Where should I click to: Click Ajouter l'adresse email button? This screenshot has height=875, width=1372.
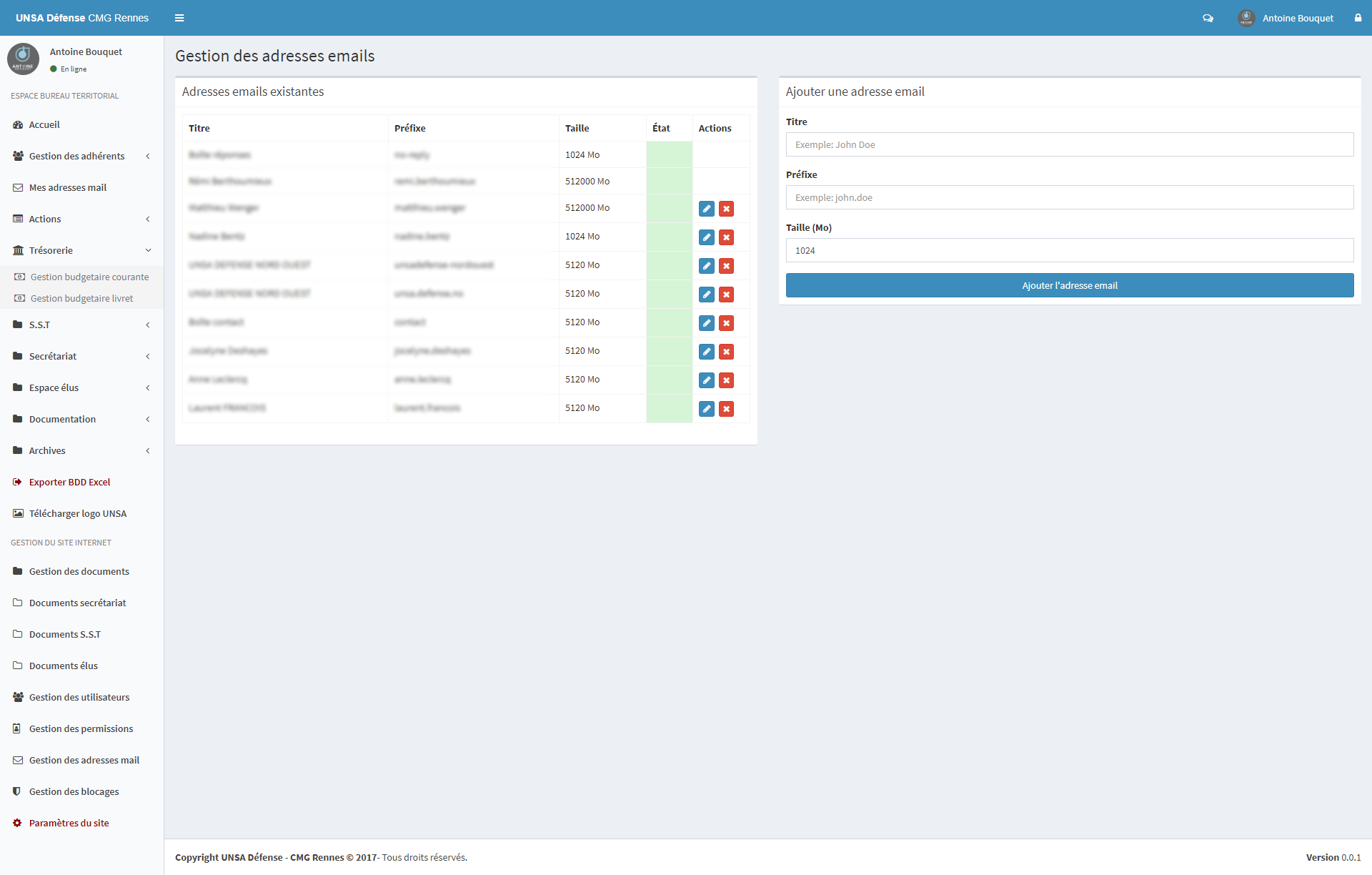point(1070,285)
